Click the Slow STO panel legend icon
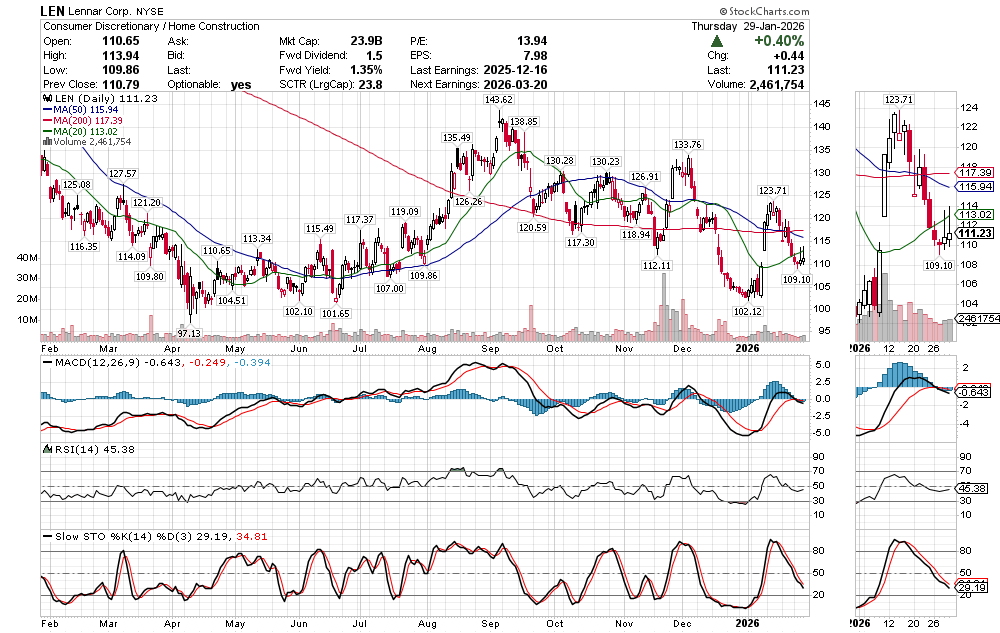The image size is (1000, 633). tap(44, 536)
